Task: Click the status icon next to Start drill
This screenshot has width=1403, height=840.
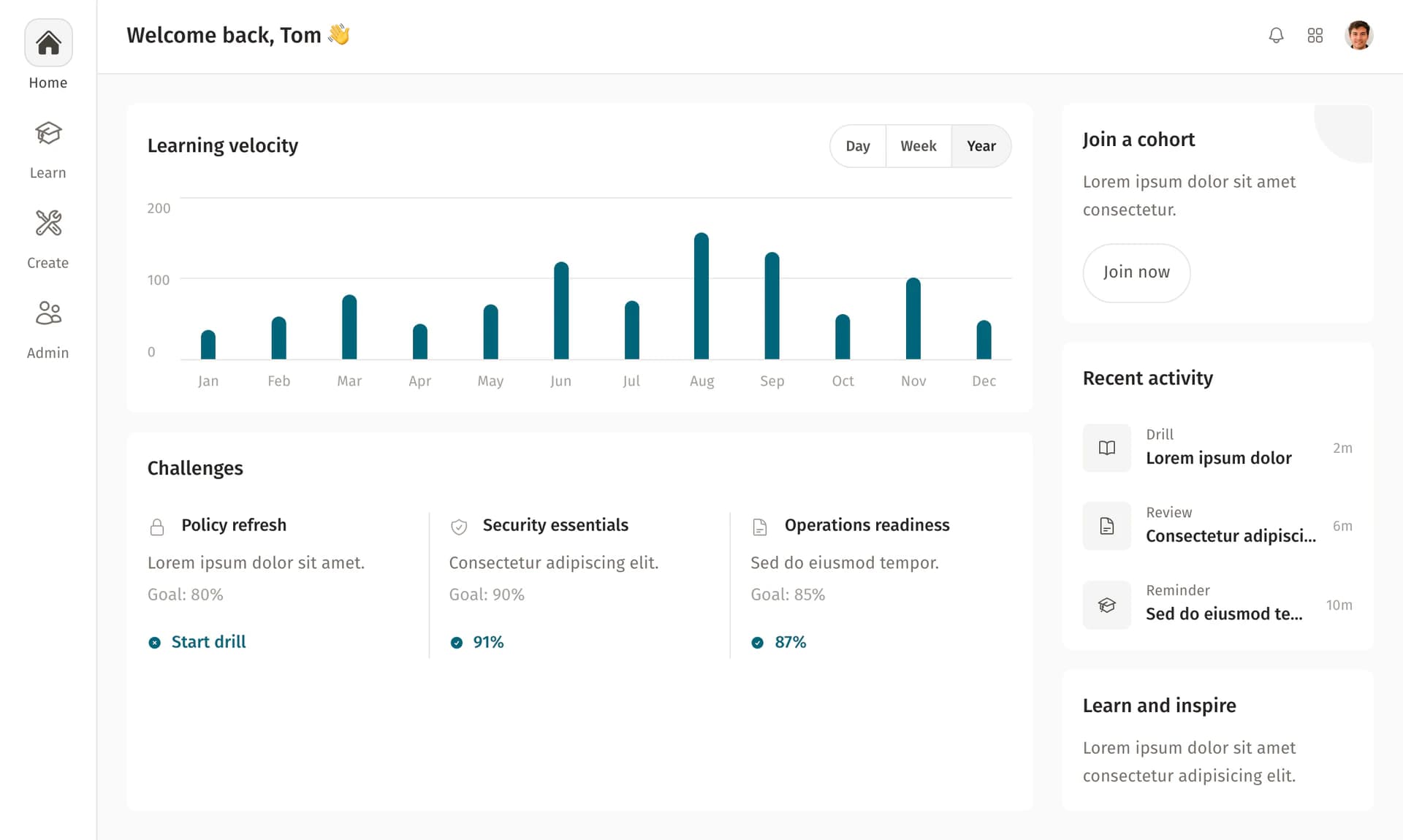Action: [154, 642]
